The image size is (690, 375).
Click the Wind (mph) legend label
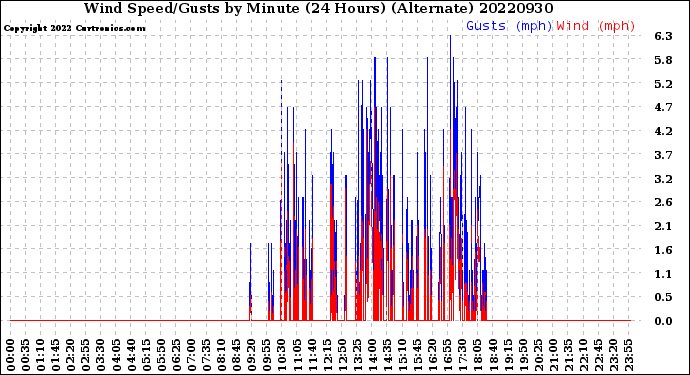click(596, 26)
